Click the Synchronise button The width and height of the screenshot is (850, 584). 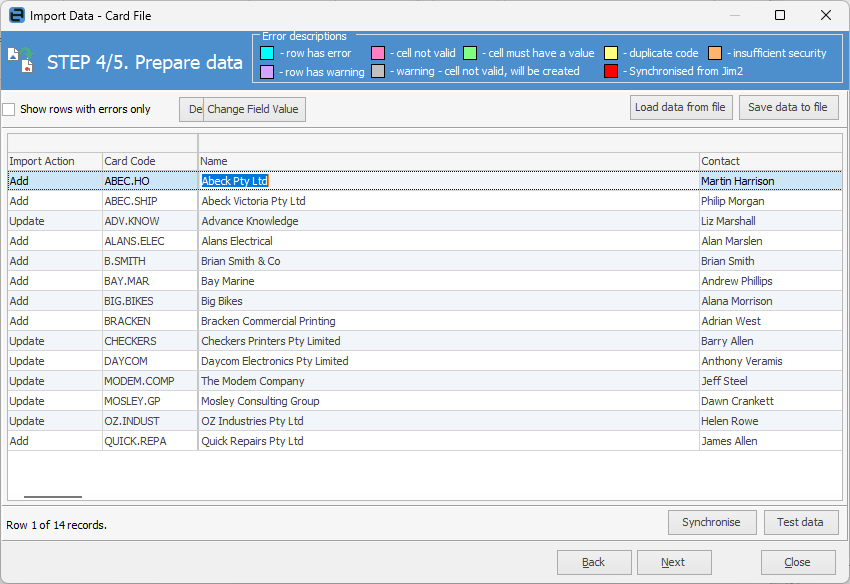tap(712, 522)
